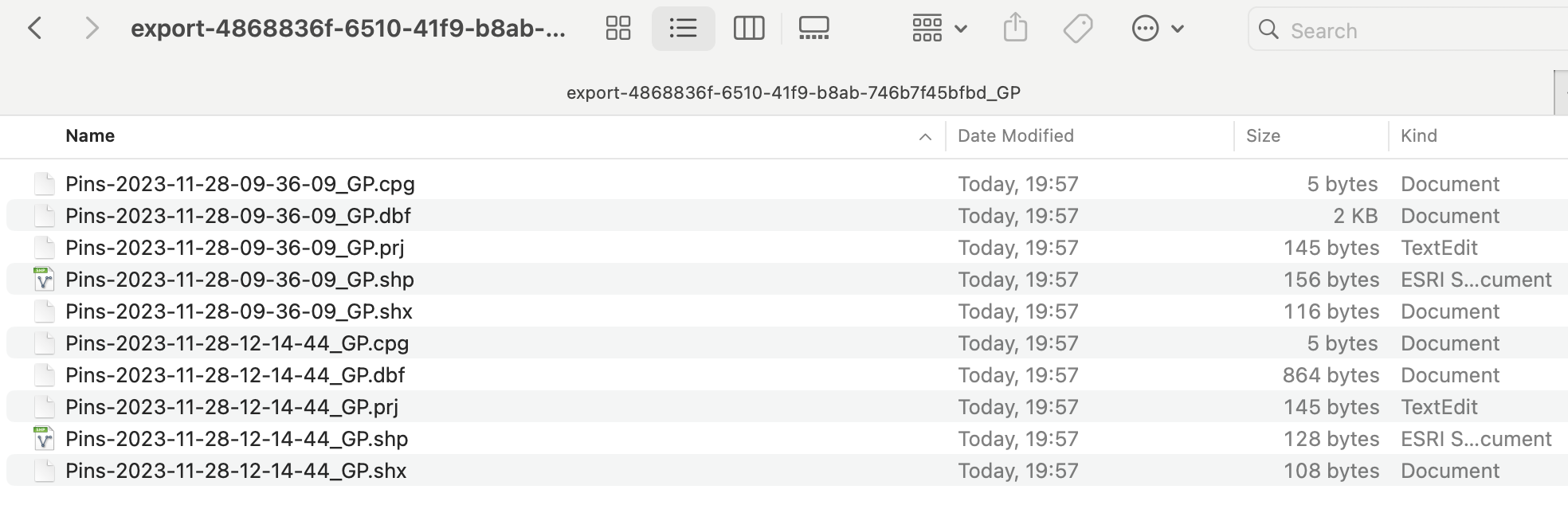Go back with the left chevron
Viewport: 1568px width, 505px height.
(x=35, y=29)
